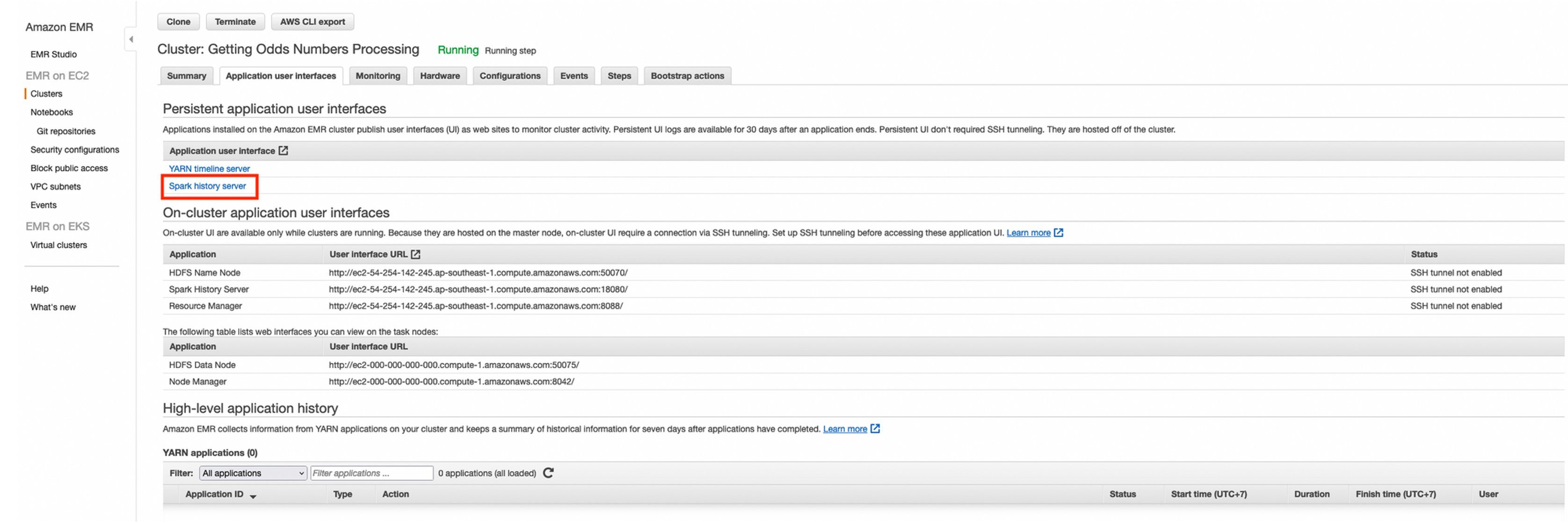Click external link icon after SSH tunneling Learn more
The image size is (1568, 523).
[x=1059, y=233]
